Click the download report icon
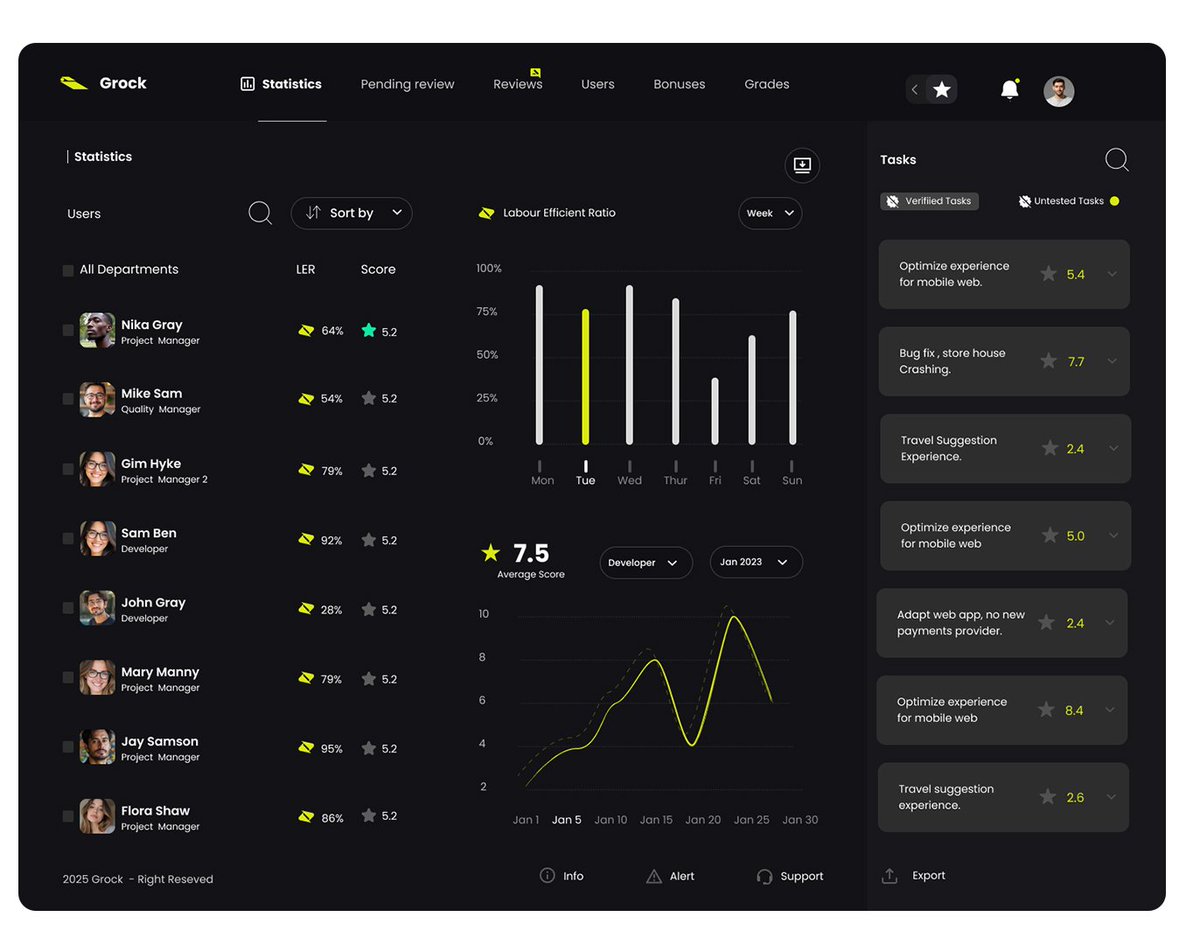 pyautogui.click(x=802, y=165)
